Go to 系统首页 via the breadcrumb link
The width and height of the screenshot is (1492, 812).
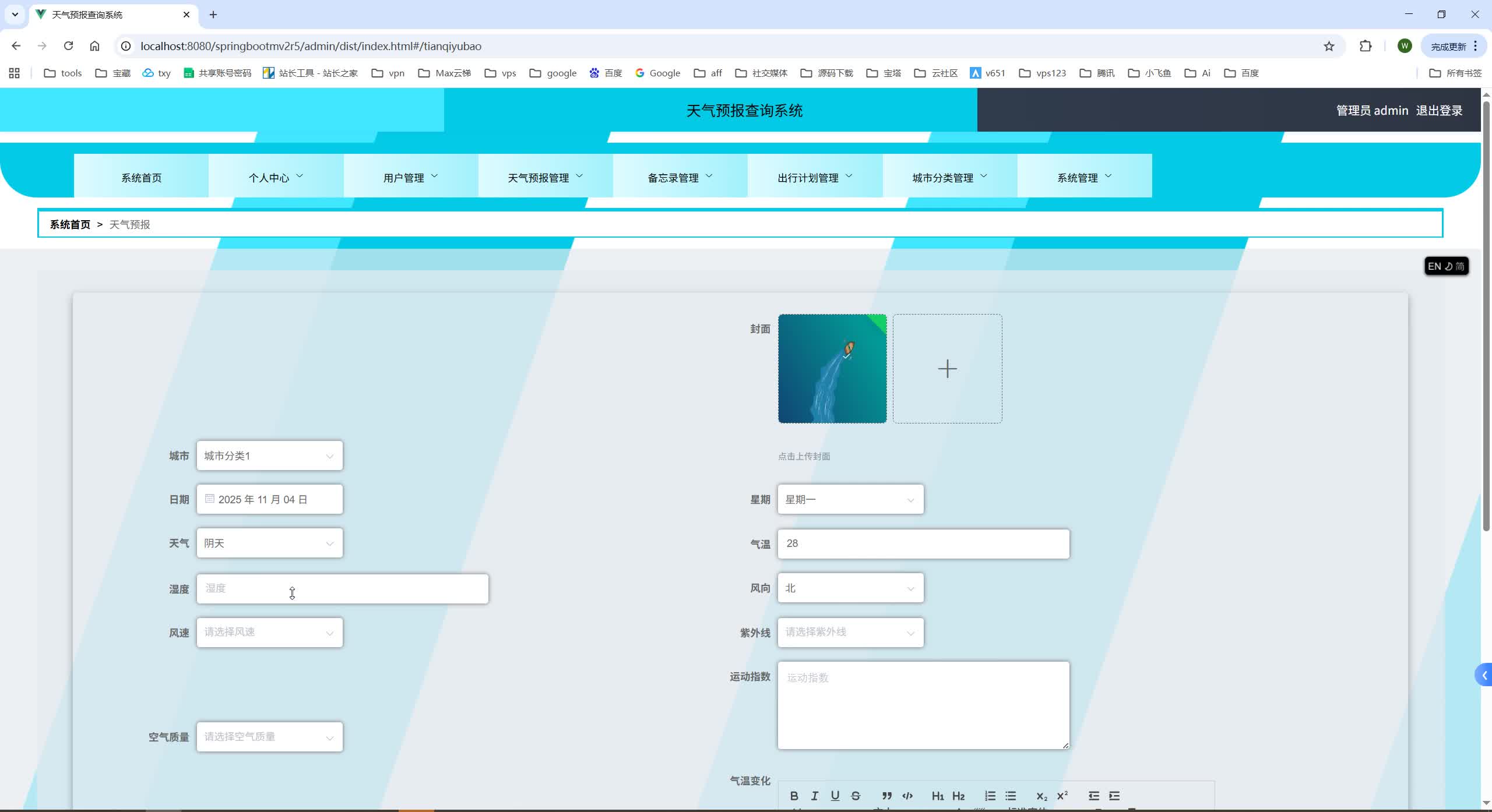coord(70,224)
